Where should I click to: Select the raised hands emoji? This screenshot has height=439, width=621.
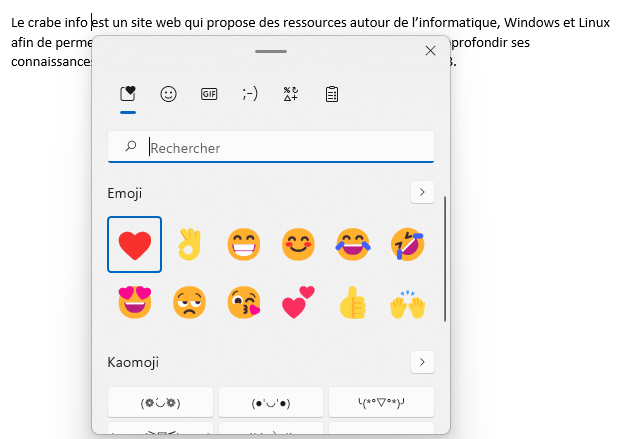point(407,301)
